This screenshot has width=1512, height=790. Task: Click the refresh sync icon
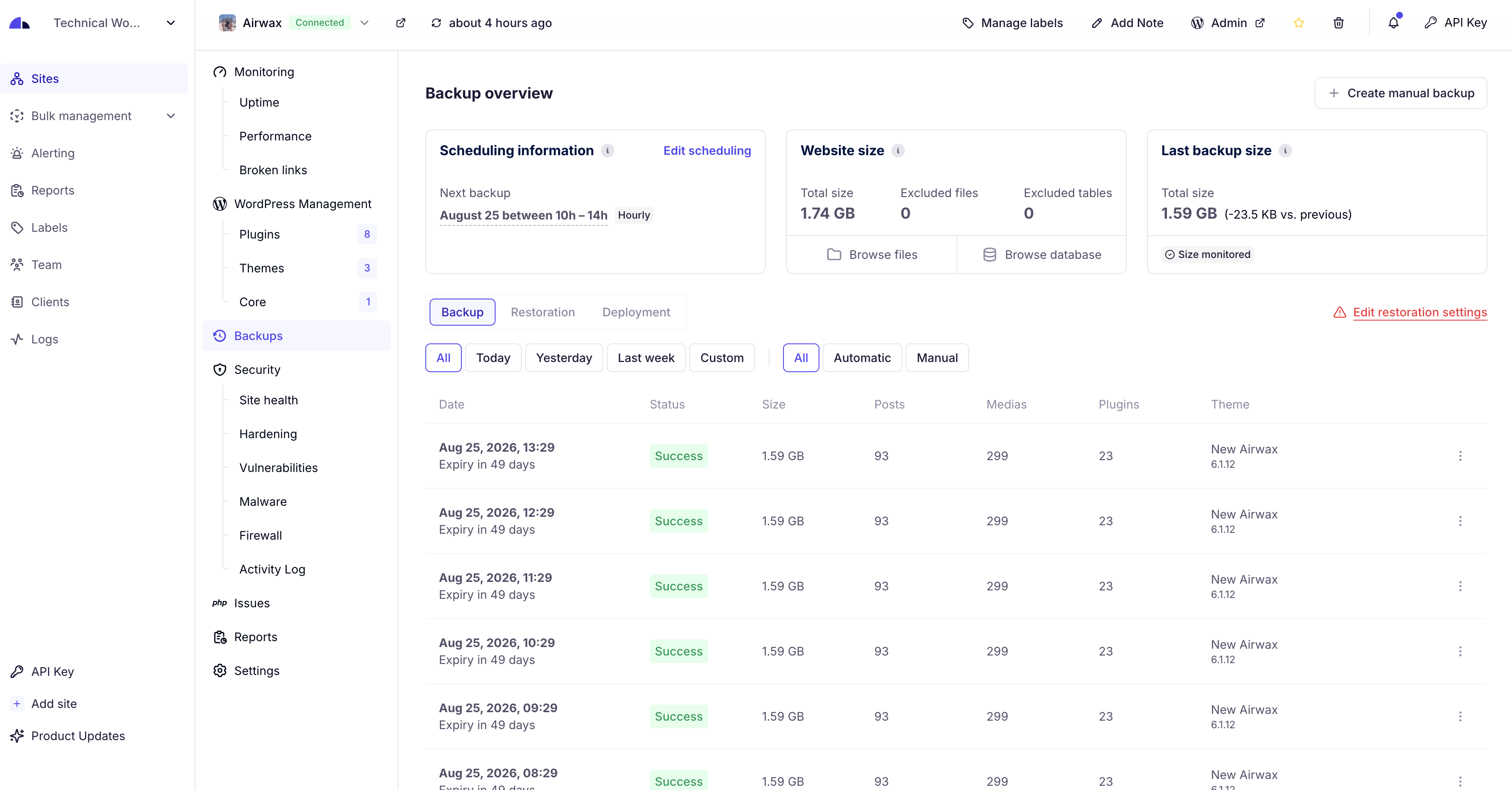436,23
